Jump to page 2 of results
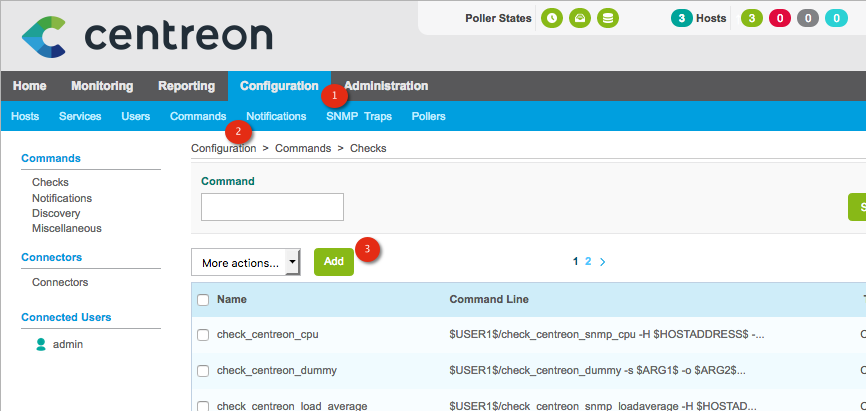 click(588, 261)
